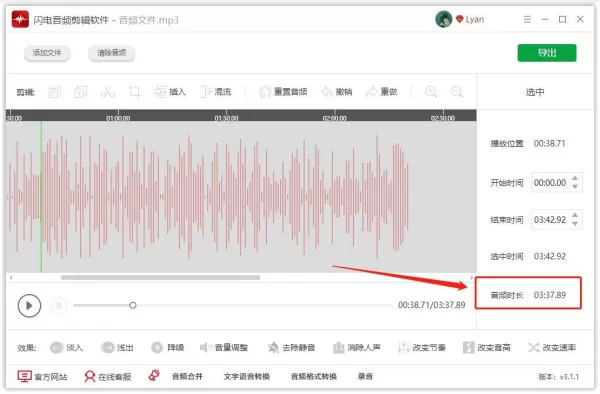
Task: Open the 官方网站 official website link
Action: point(42,376)
